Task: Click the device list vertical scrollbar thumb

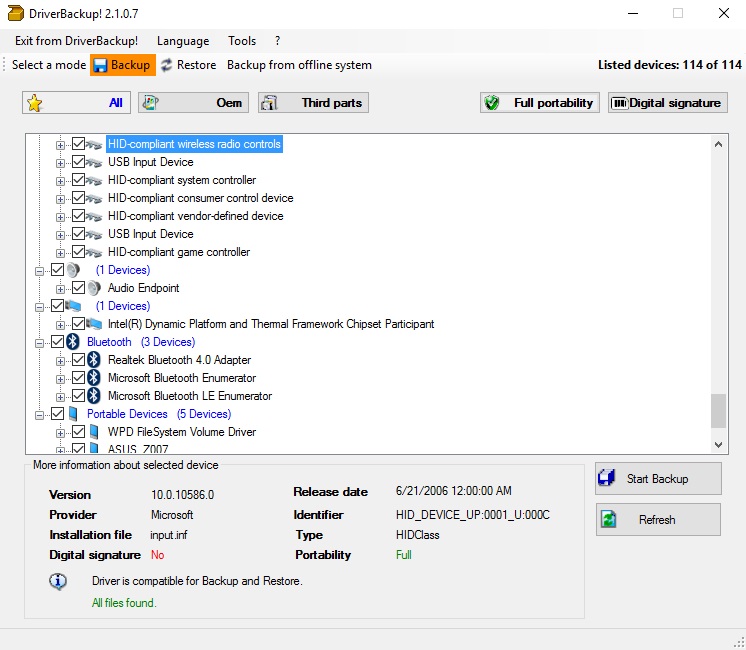Action: (718, 411)
